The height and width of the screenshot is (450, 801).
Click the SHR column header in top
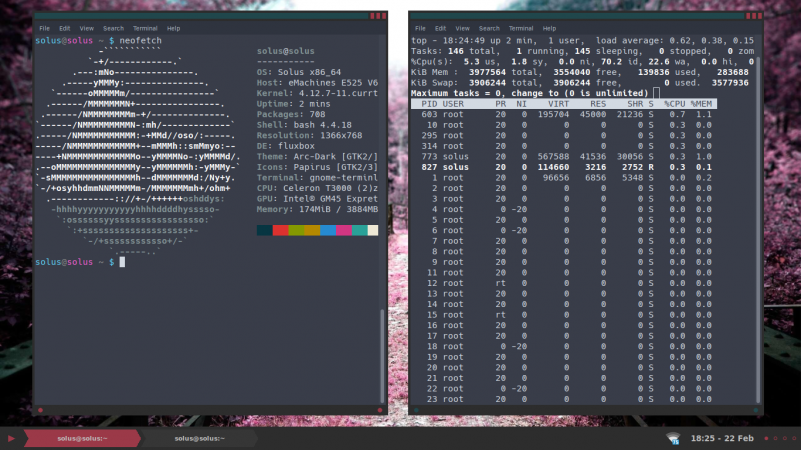pos(635,104)
